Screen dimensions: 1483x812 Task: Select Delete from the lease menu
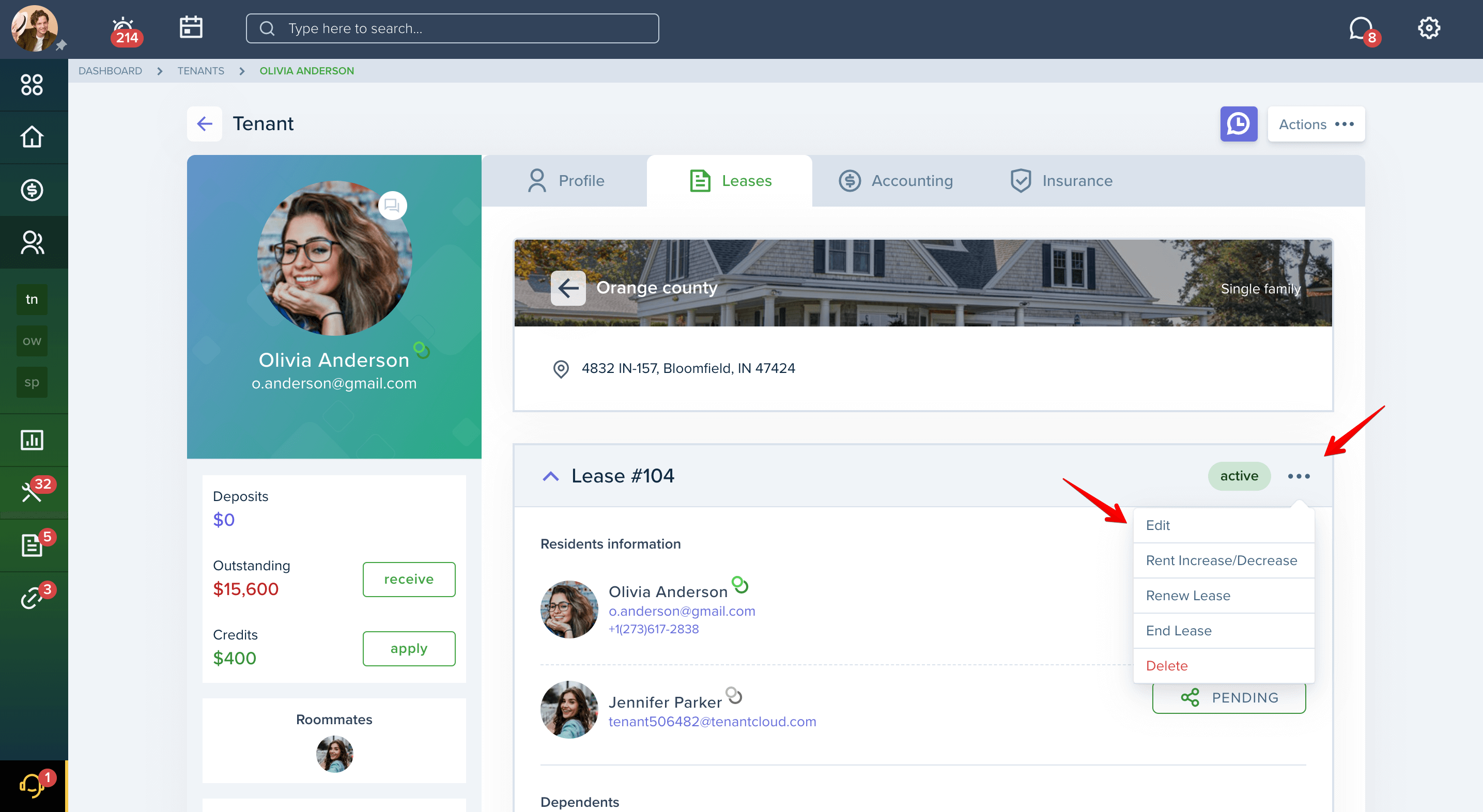pos(1224,666)
